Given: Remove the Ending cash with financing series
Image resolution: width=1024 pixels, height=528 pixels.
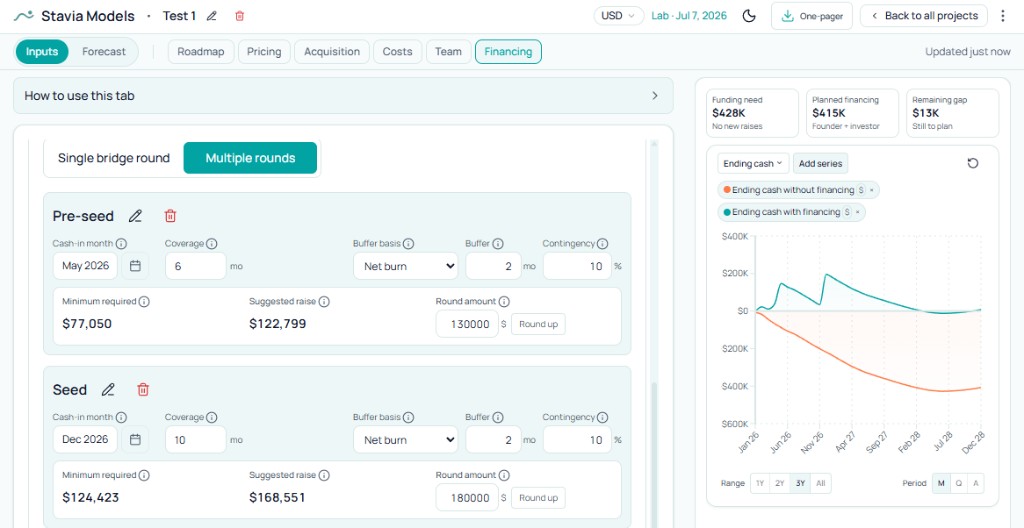Looking at the screenshot, I should click(857, 212).
